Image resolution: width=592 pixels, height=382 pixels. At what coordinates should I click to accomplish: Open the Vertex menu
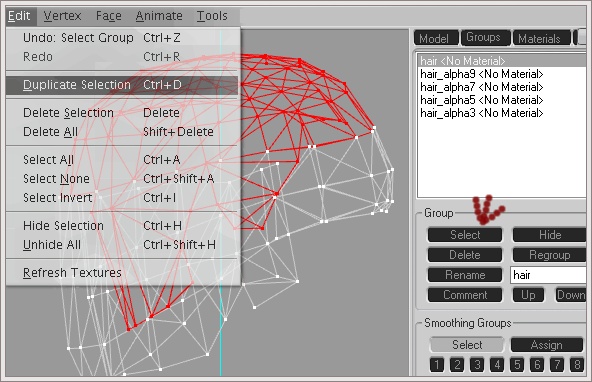click(62, 16)
